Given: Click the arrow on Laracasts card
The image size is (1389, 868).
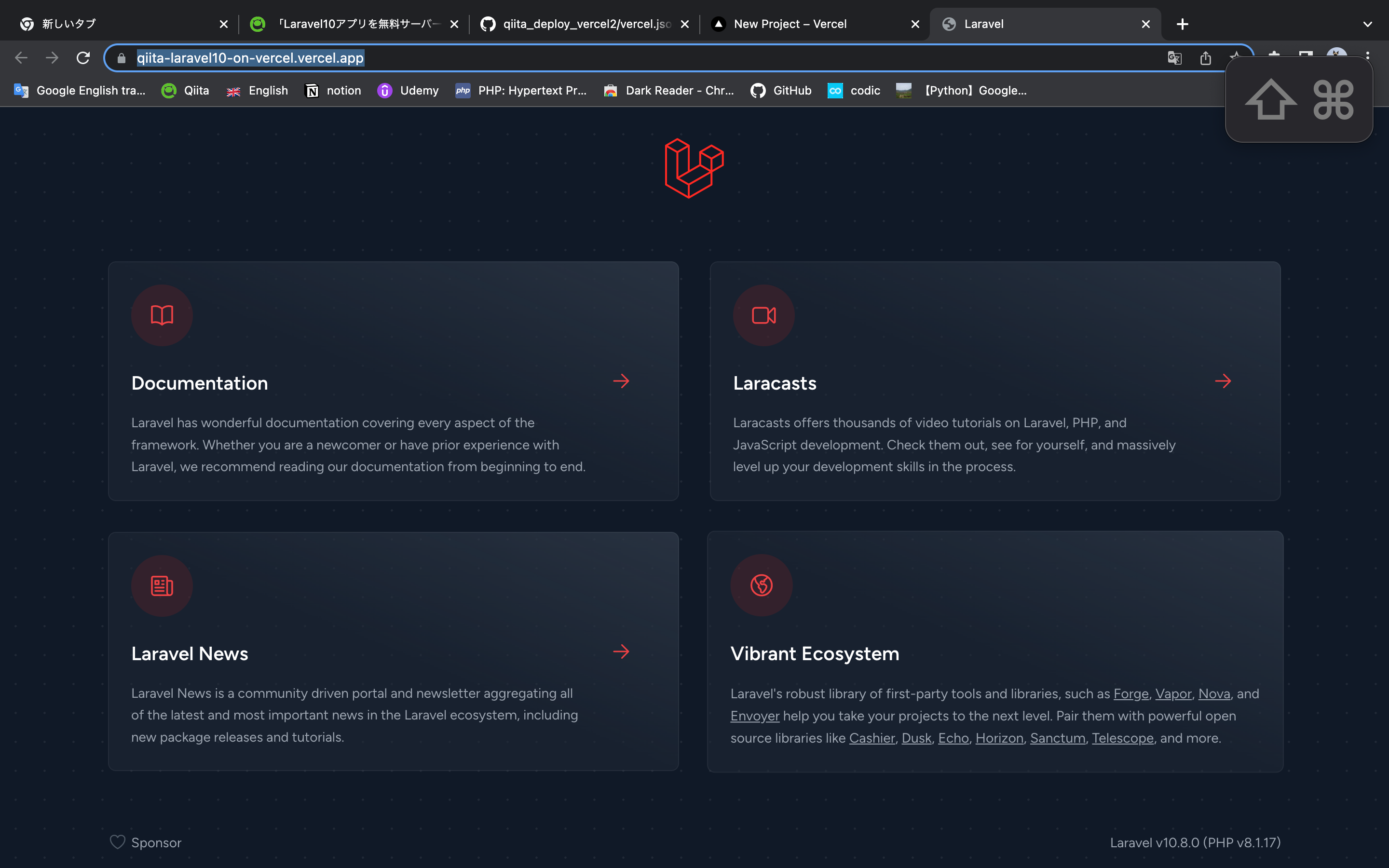Looking at the screenshot, I should 1223,381.
